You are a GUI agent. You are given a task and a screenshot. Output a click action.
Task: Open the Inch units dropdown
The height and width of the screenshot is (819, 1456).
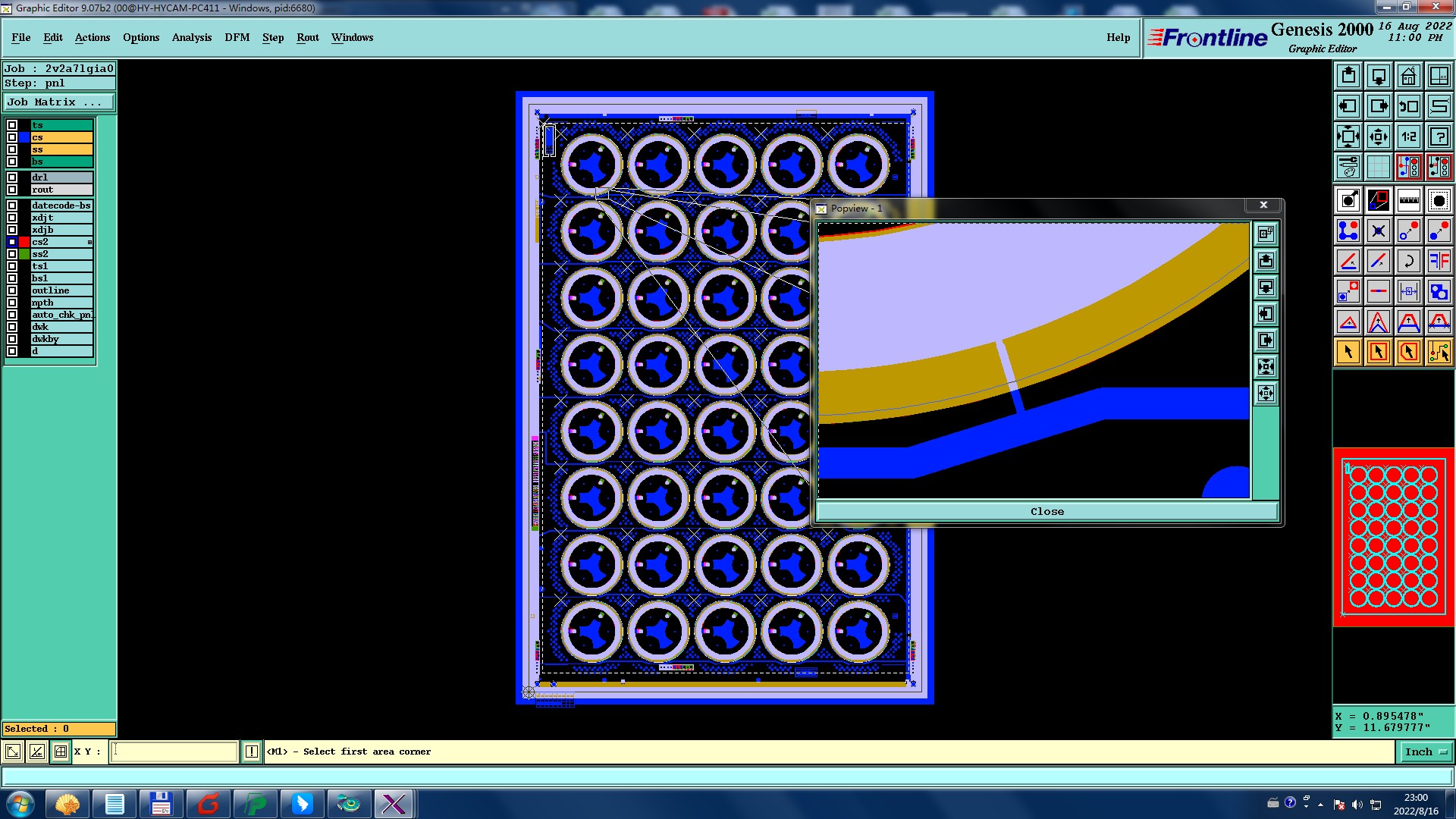(x=1426, y=752)
